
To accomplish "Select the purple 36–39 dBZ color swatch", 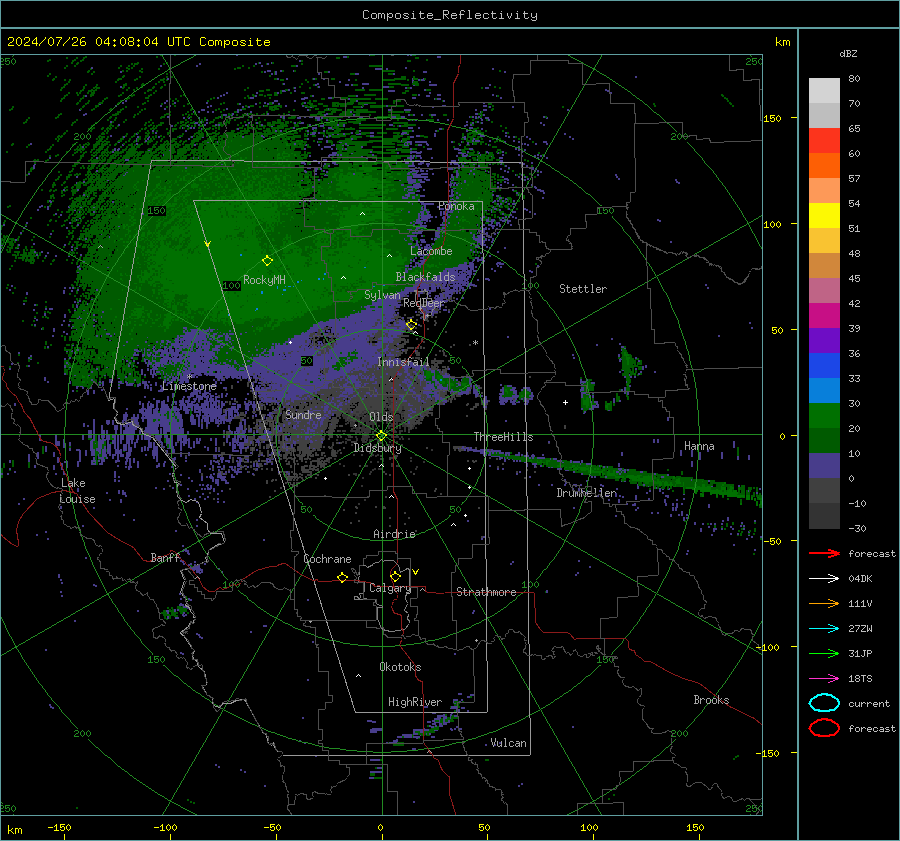I will tap(824, 340).
